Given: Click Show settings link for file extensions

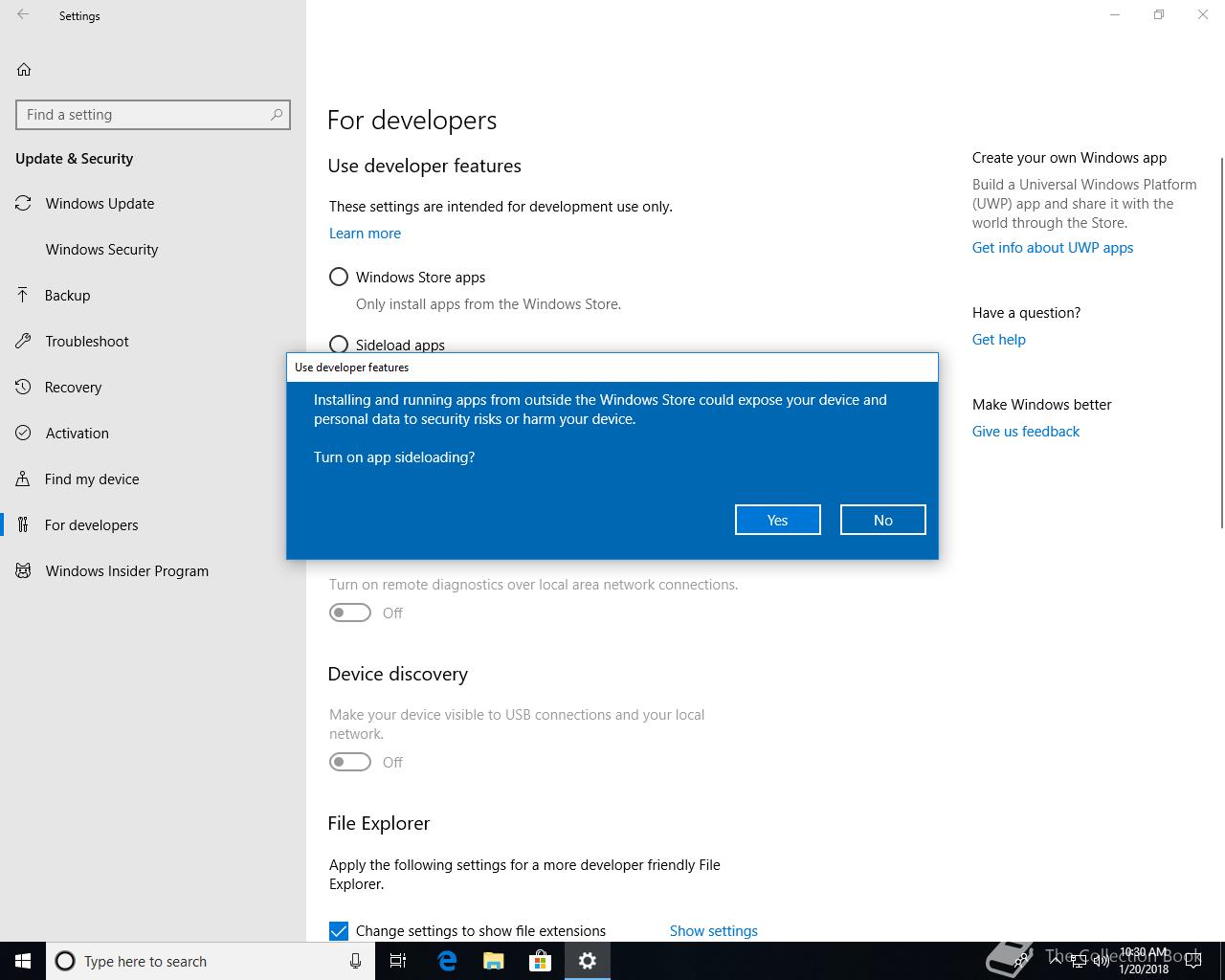Looking at the screenshot, I should tap(714, 931).
